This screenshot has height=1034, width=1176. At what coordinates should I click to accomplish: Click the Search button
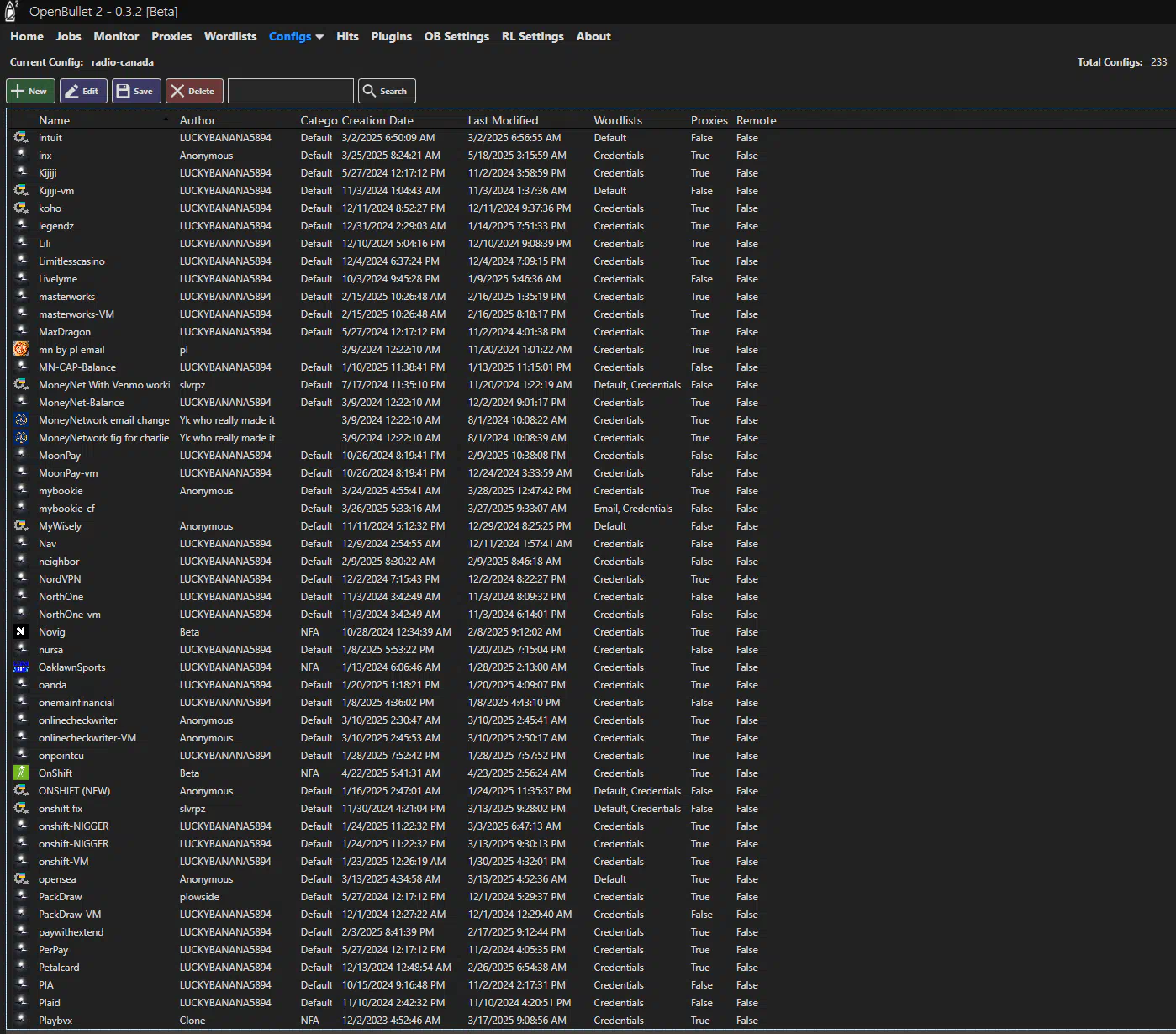[x=387, y=91]
